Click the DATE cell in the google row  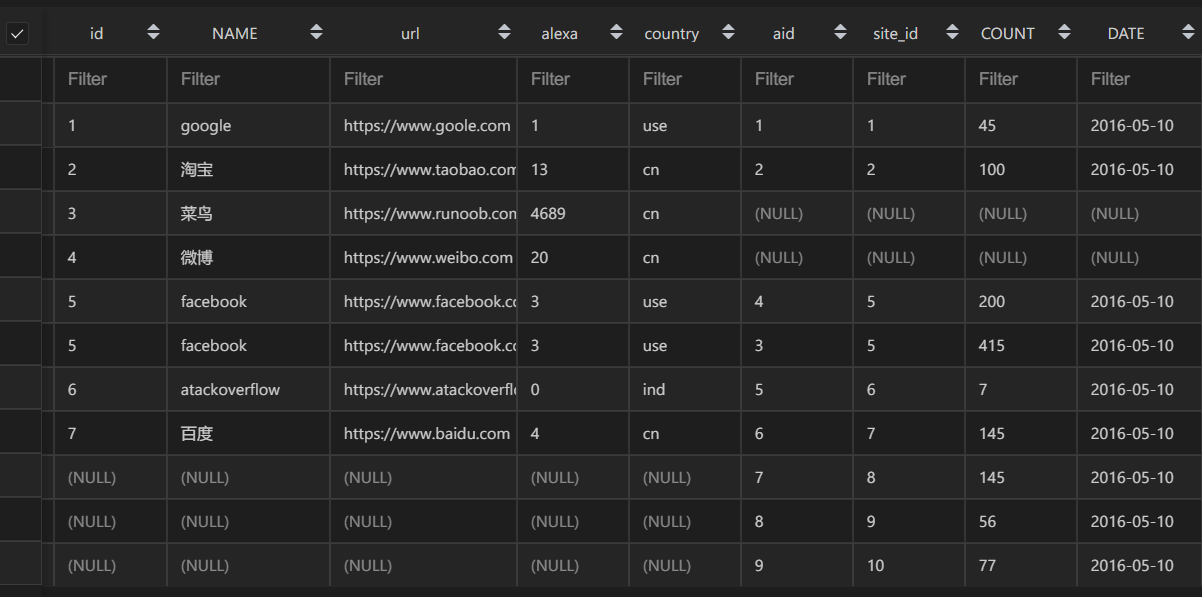pyautogui.click(x=1139, y=126)
